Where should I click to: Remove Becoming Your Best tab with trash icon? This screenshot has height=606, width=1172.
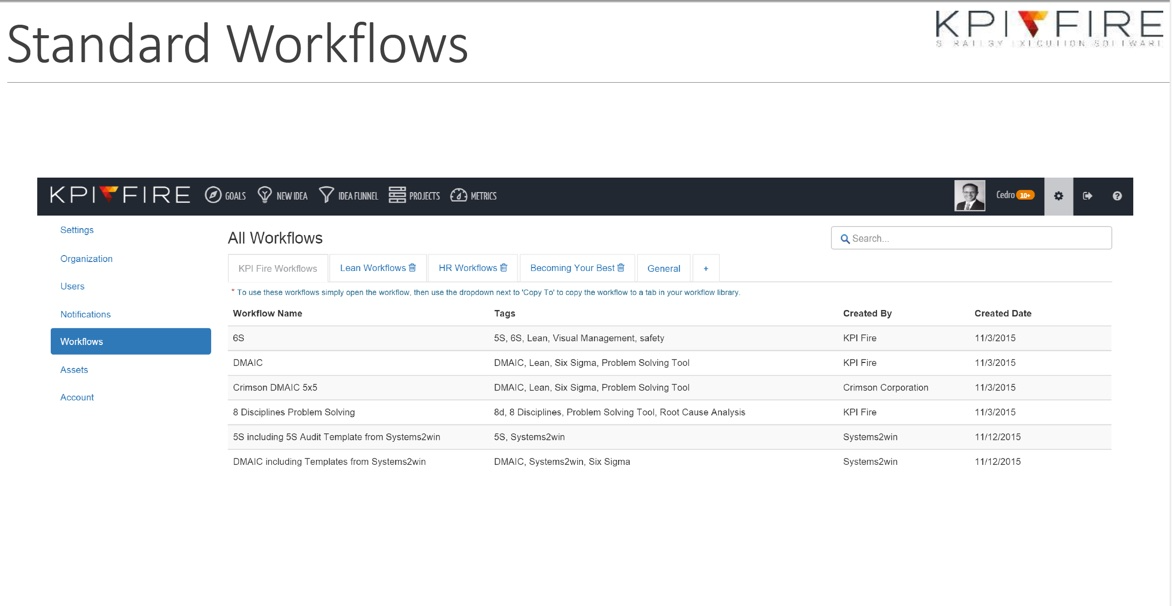point(621,268)
